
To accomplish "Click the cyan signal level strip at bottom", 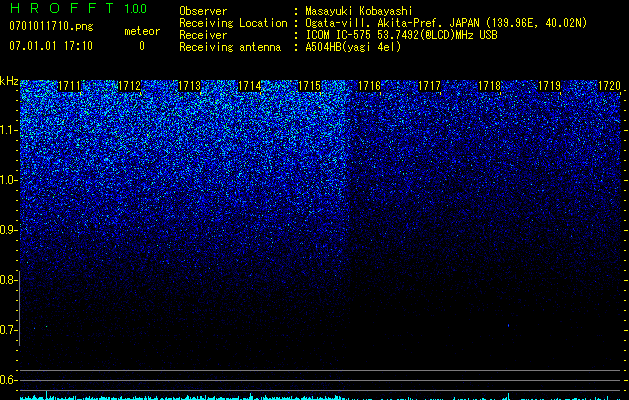I will click(320, 396).
